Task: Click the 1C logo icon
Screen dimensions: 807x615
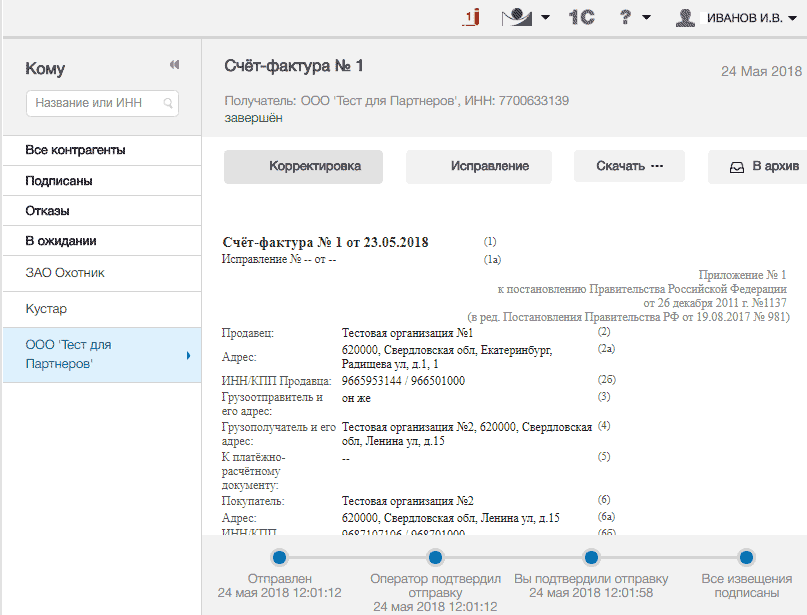Action: [x=582, y=17]
